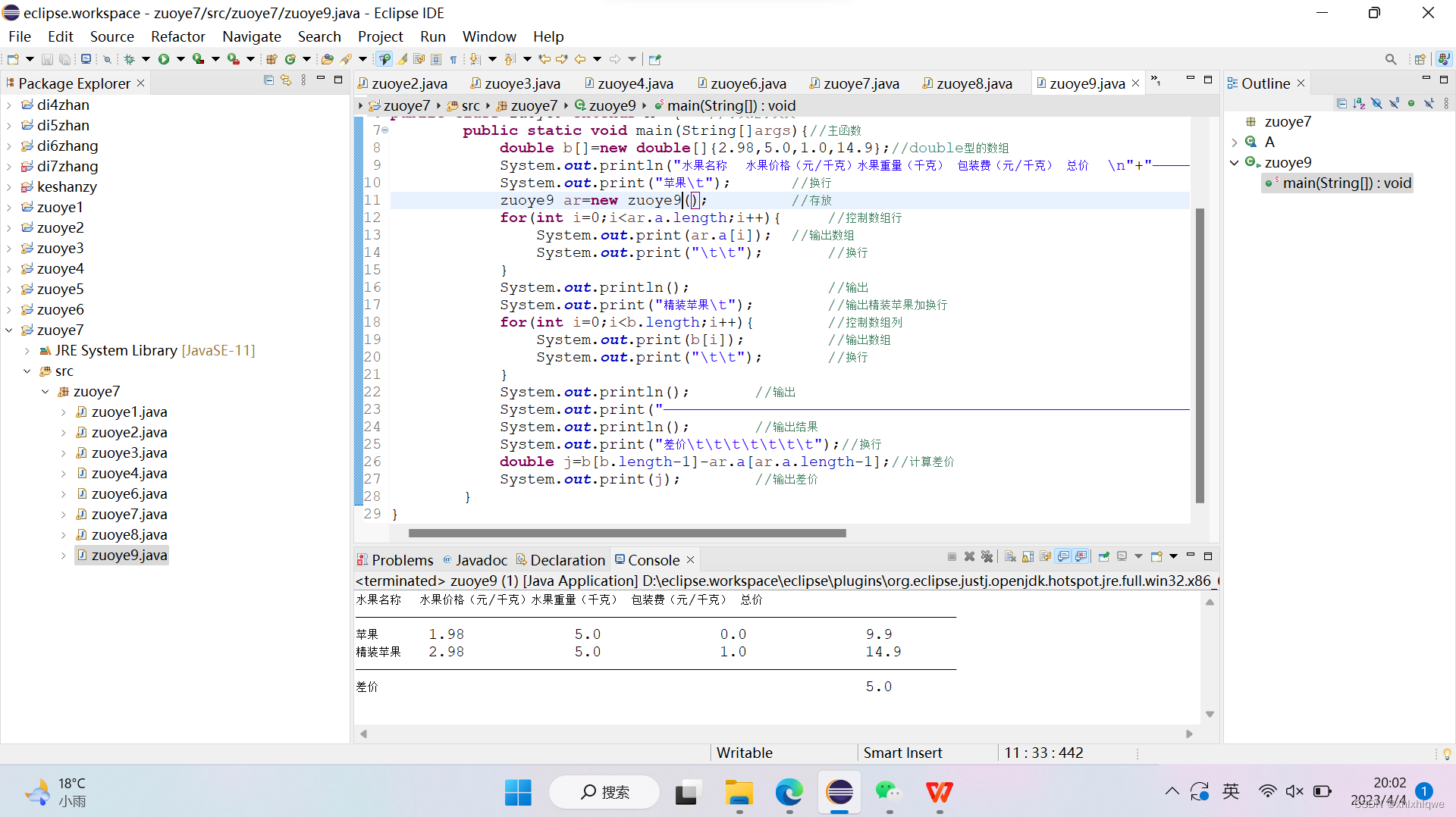Collapse zuoye9 class in Outline
This screenshot has width=1456, height=817.
(1235, 163)
